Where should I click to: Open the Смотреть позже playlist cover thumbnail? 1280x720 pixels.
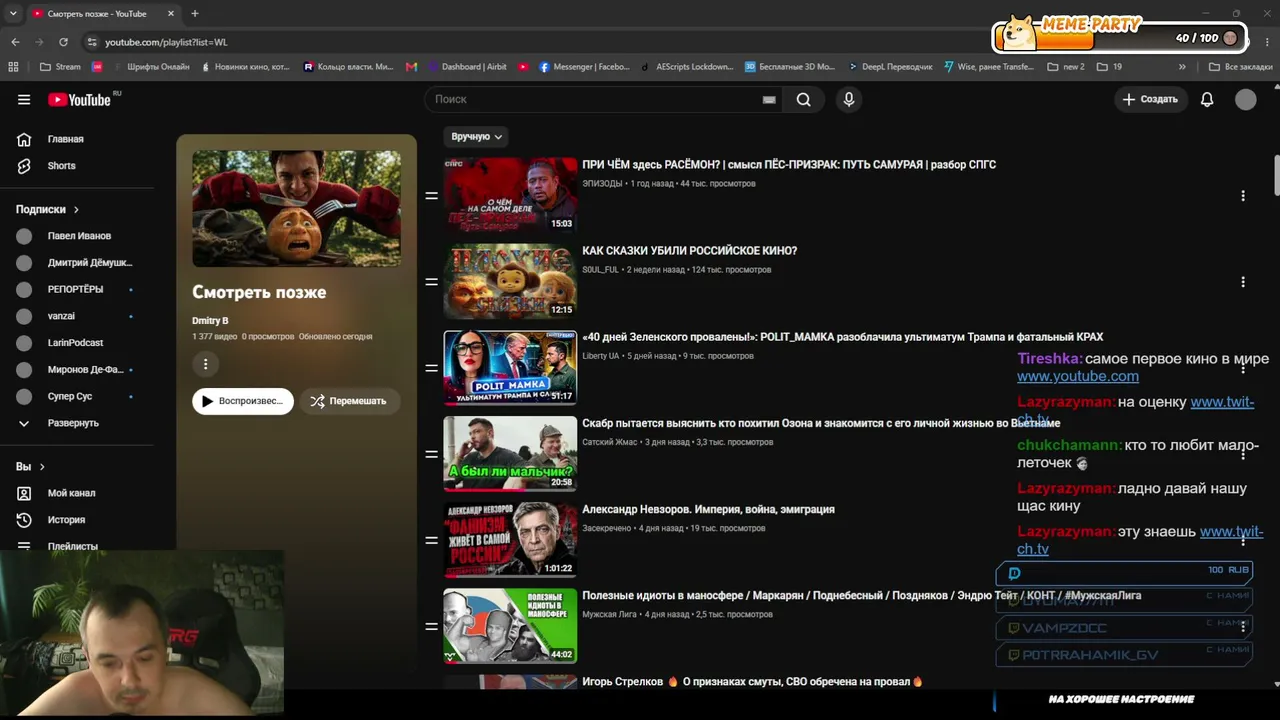pyautogui.click(x=296, y=209)
